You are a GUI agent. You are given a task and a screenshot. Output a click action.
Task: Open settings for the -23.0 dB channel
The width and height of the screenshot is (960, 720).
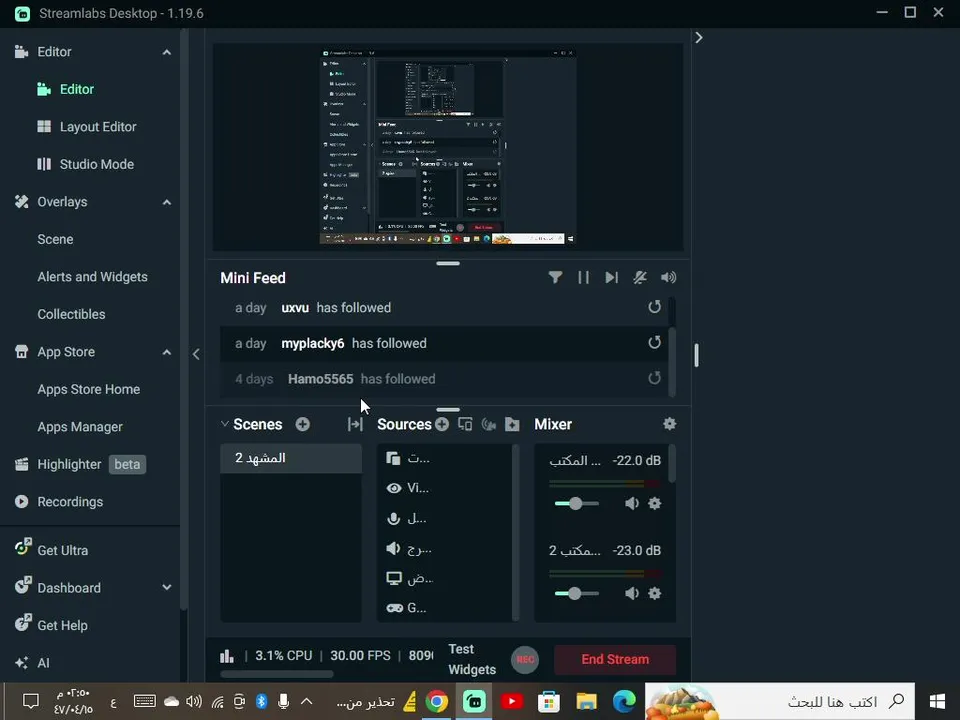pos(654,593)
